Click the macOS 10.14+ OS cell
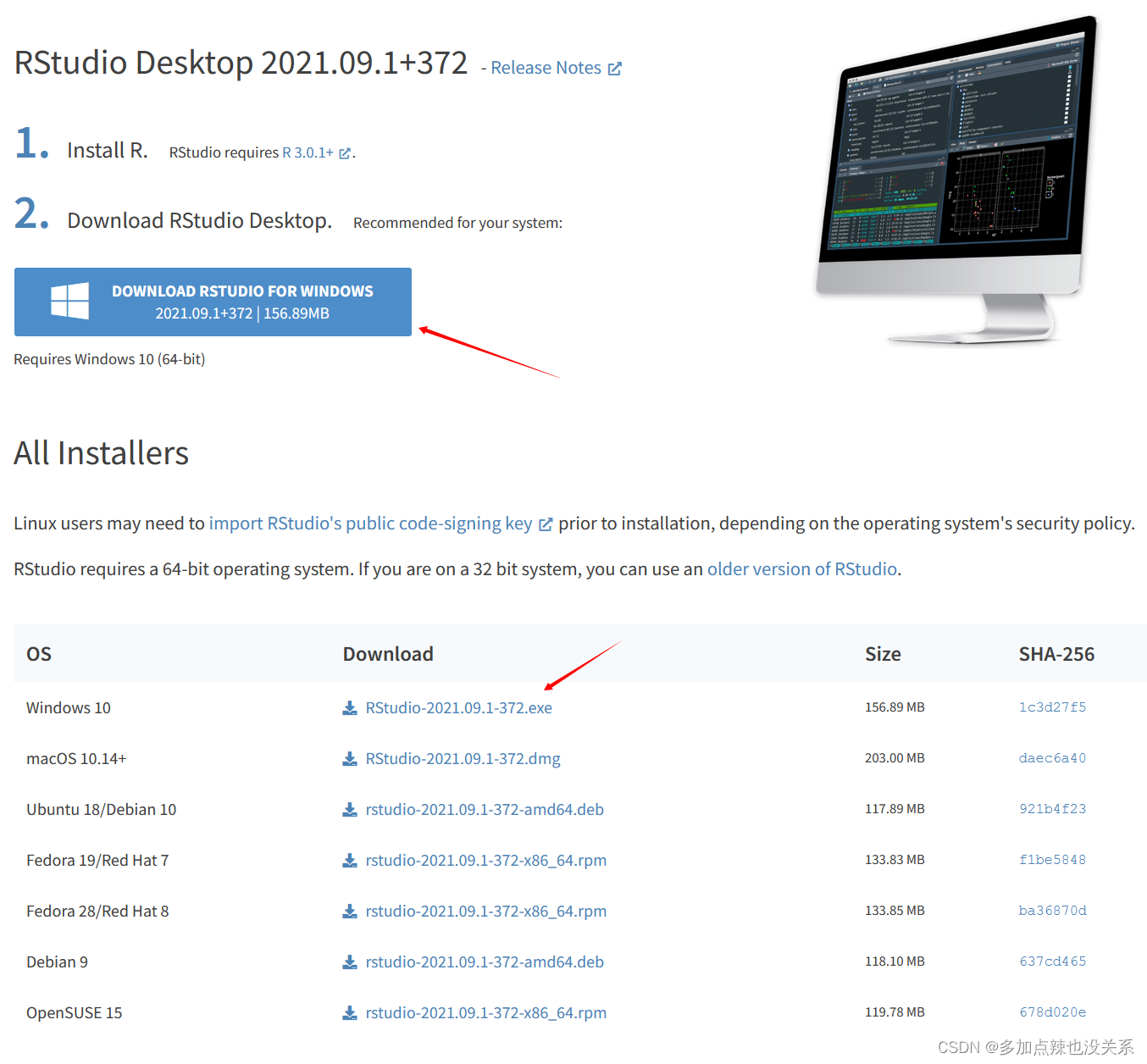Screen dimensions: 1147x1064 coord(76,759)
